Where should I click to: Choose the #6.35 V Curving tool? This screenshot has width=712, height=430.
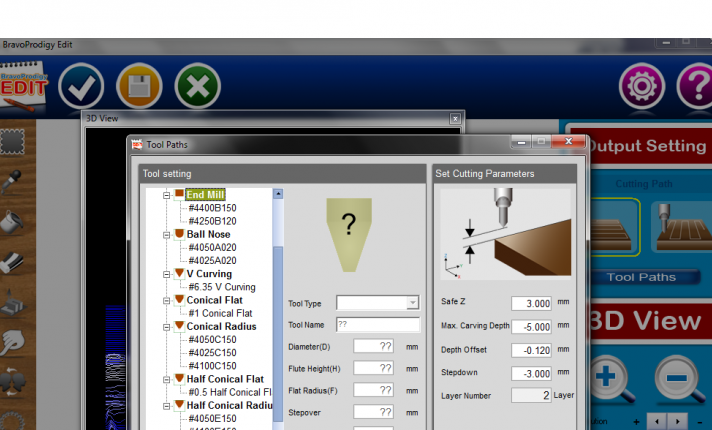221,287
